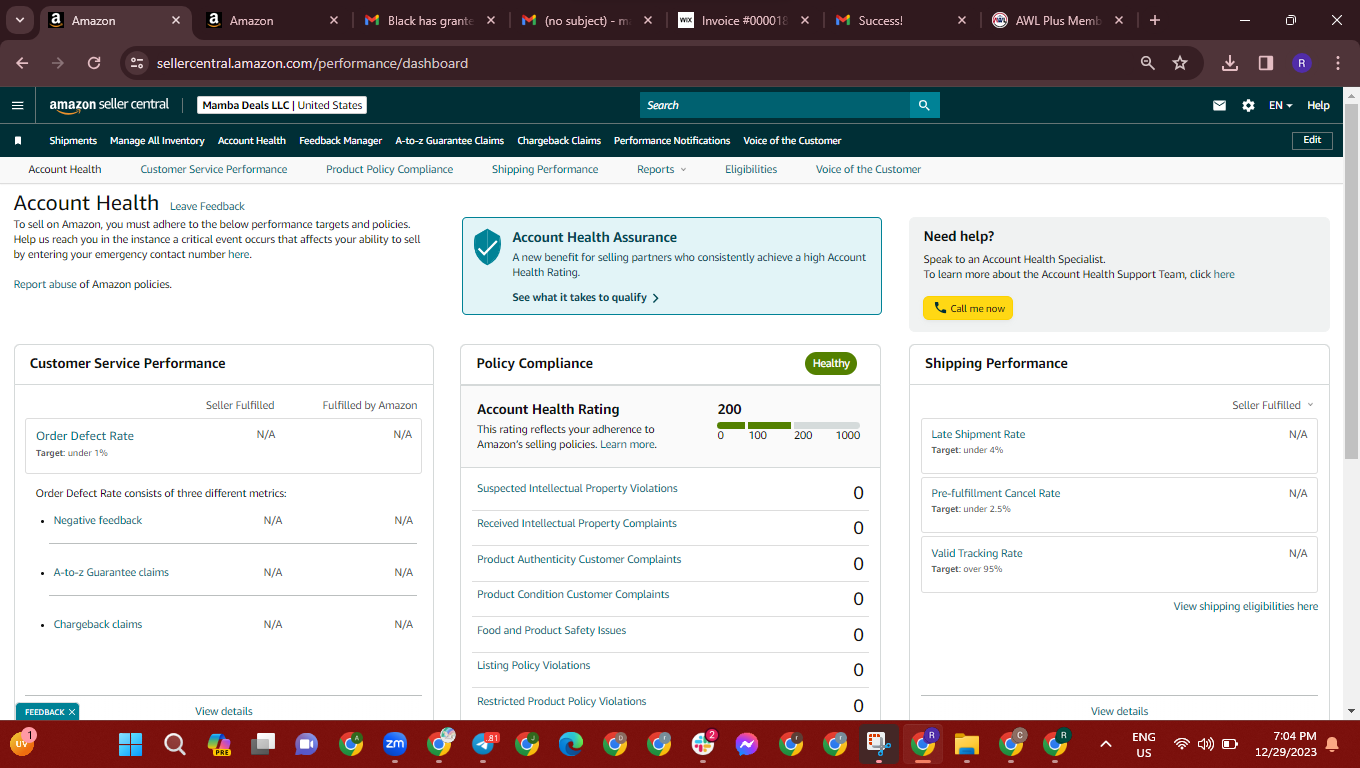Open Windows taskbar search
The height and width of the screenshot is (768, 1360).
[175, 744]
